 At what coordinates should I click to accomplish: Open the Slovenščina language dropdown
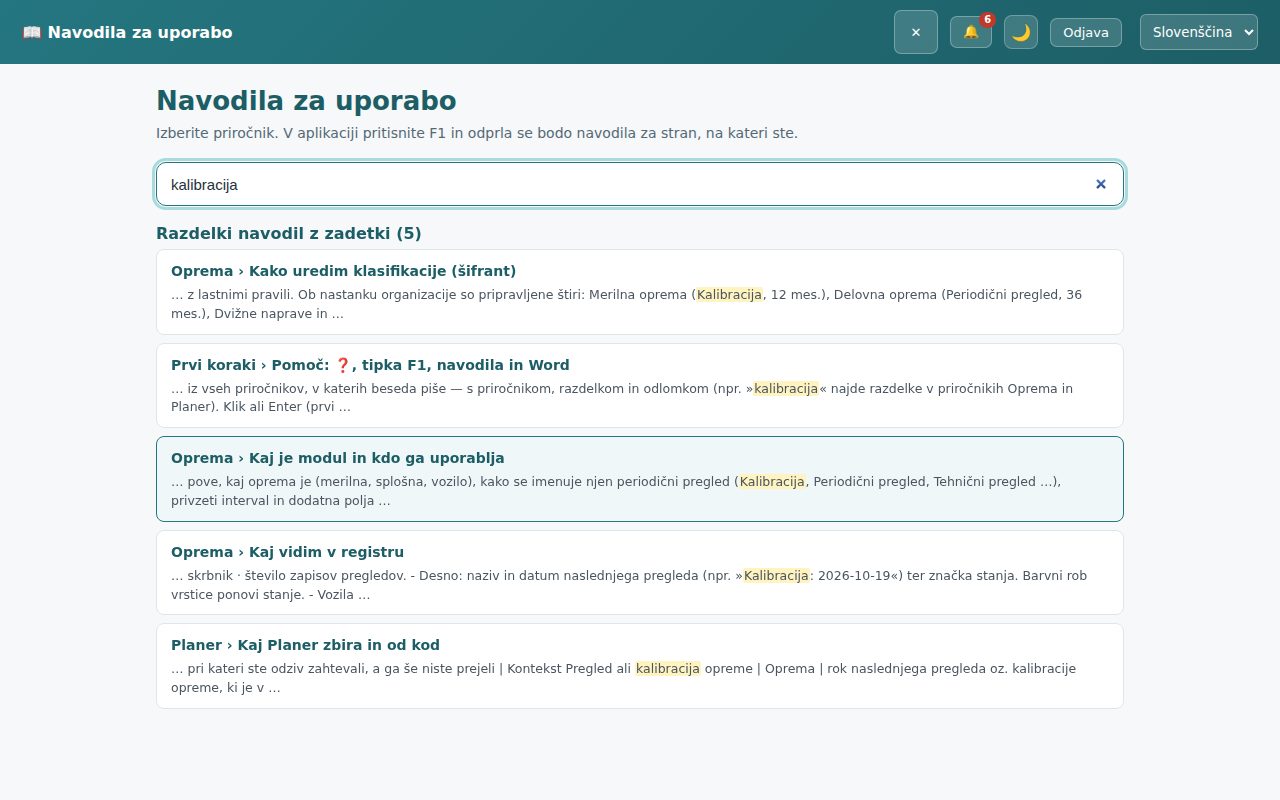(1199, 32)
